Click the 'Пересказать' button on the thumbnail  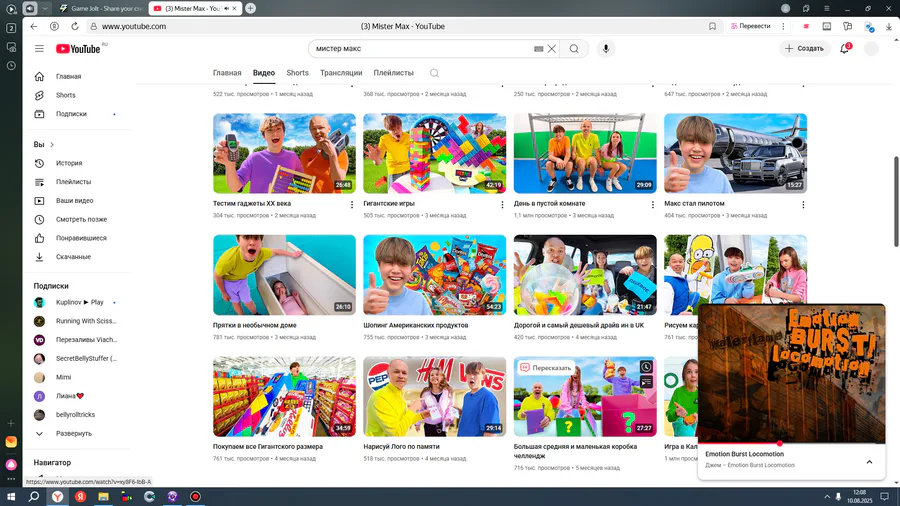546,368
